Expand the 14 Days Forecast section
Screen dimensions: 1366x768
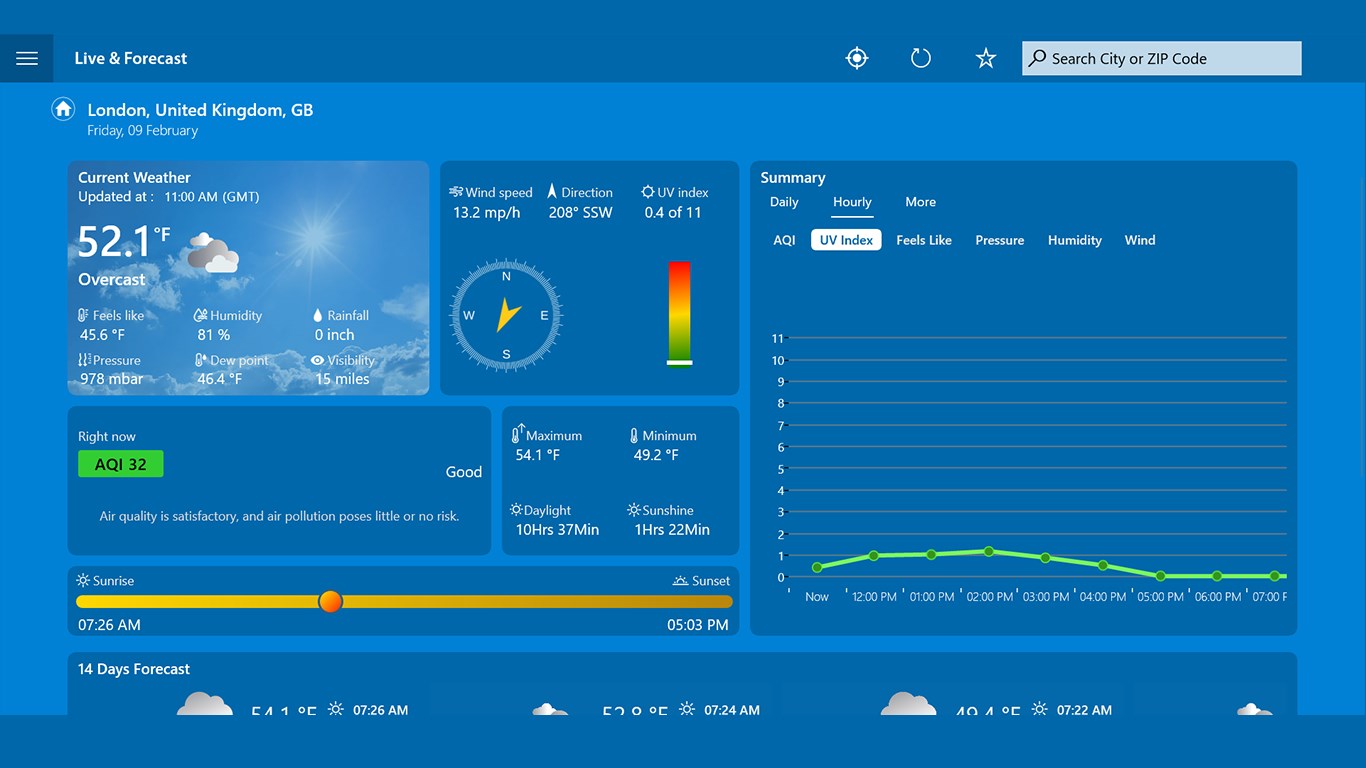click(133, 669)
